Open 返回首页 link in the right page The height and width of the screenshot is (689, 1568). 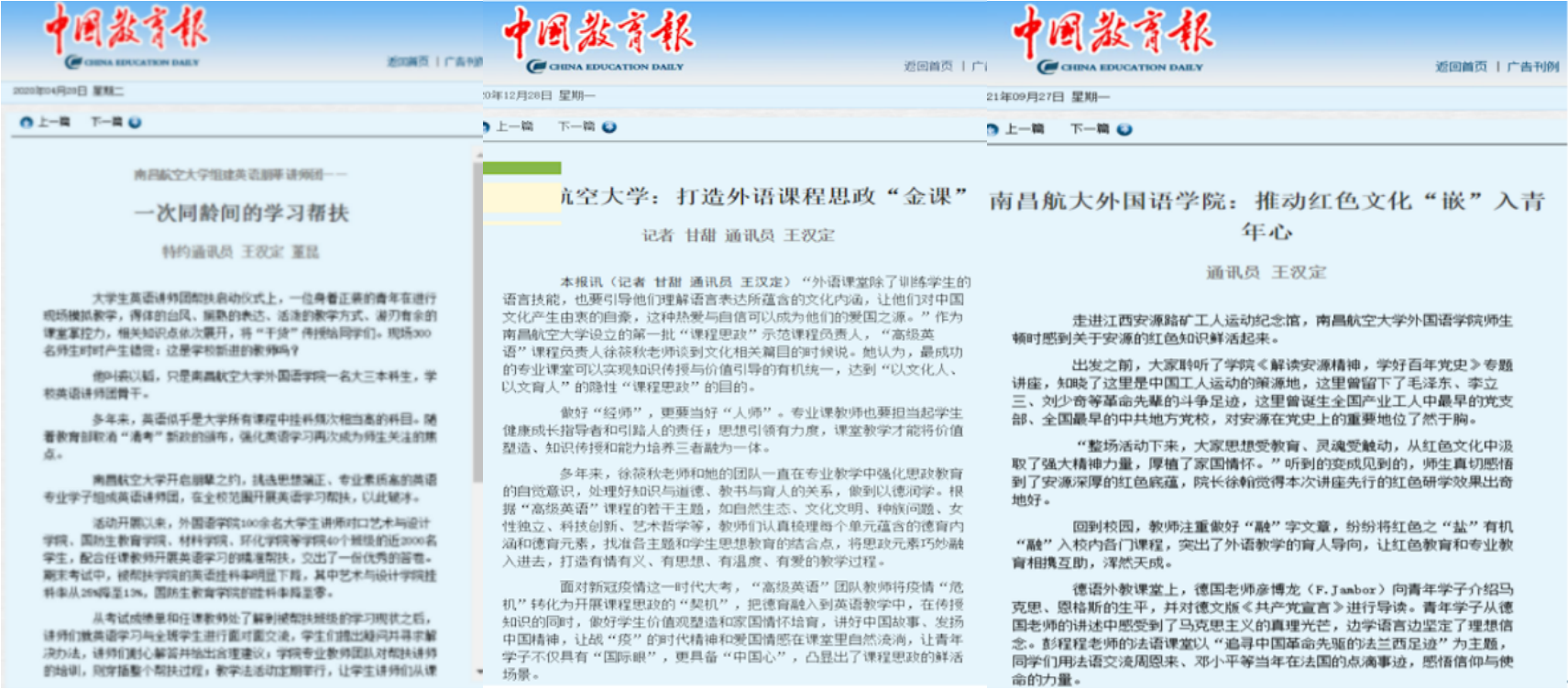pyautogui.click(x=1461, y=67)
